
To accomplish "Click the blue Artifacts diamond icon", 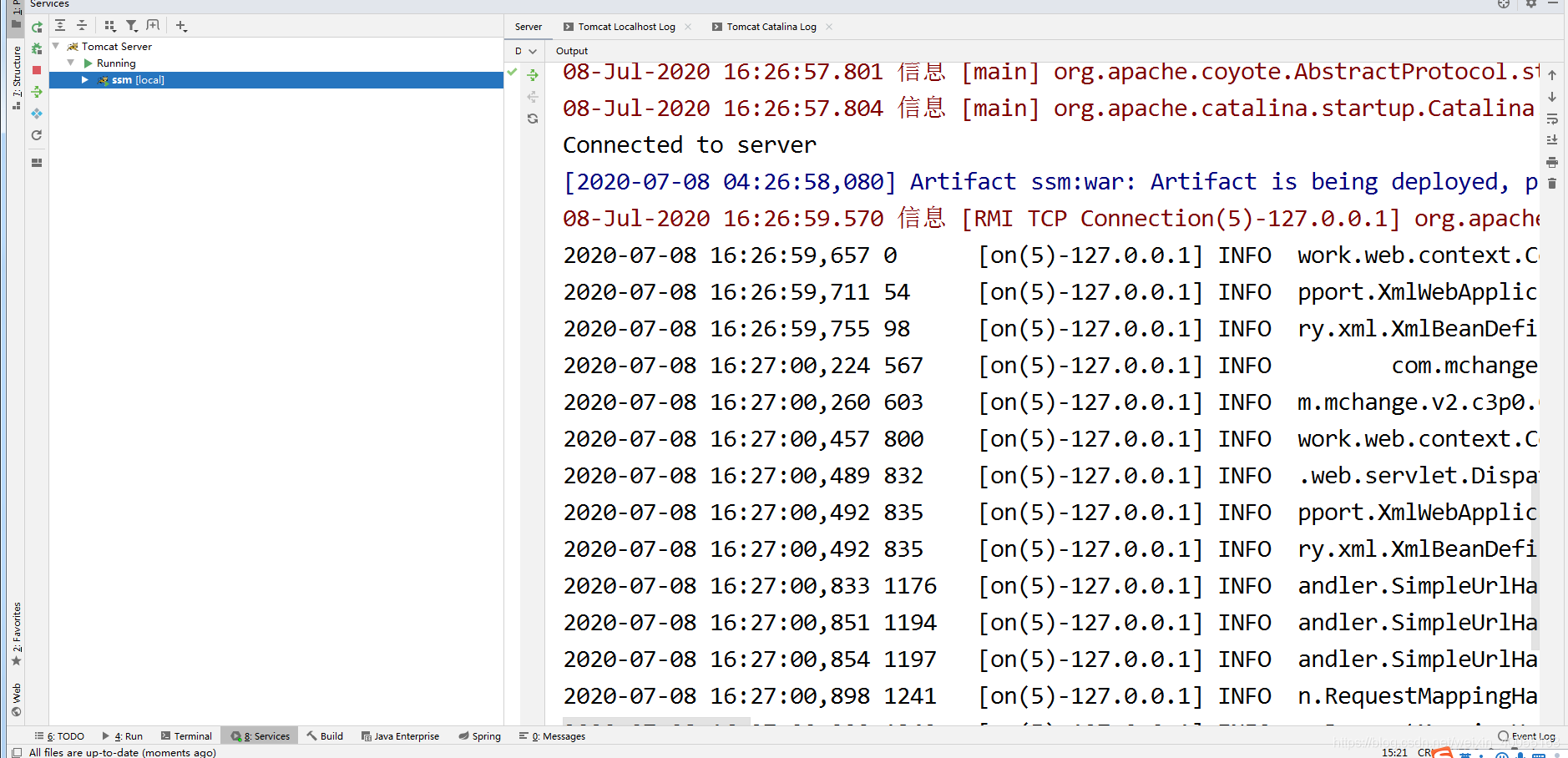I will click(x=37, y=114).
